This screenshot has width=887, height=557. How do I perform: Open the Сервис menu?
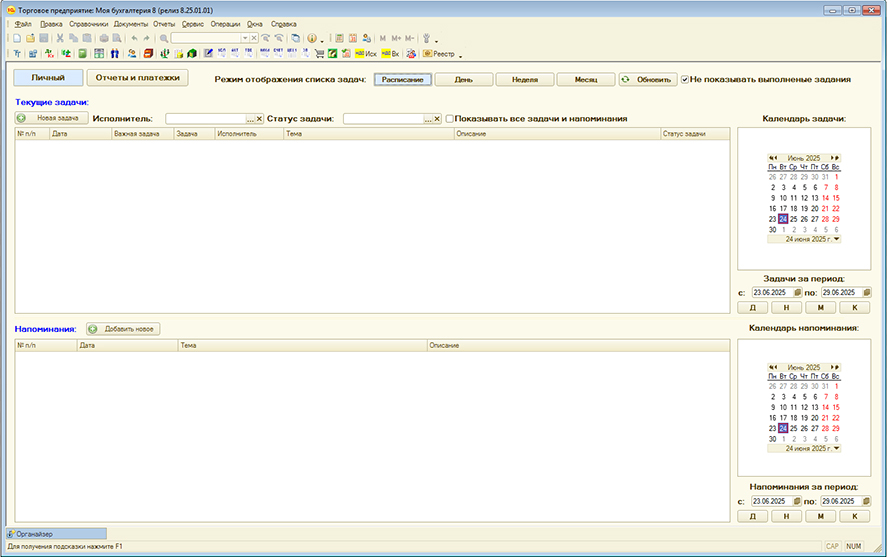tap(193, 23)
